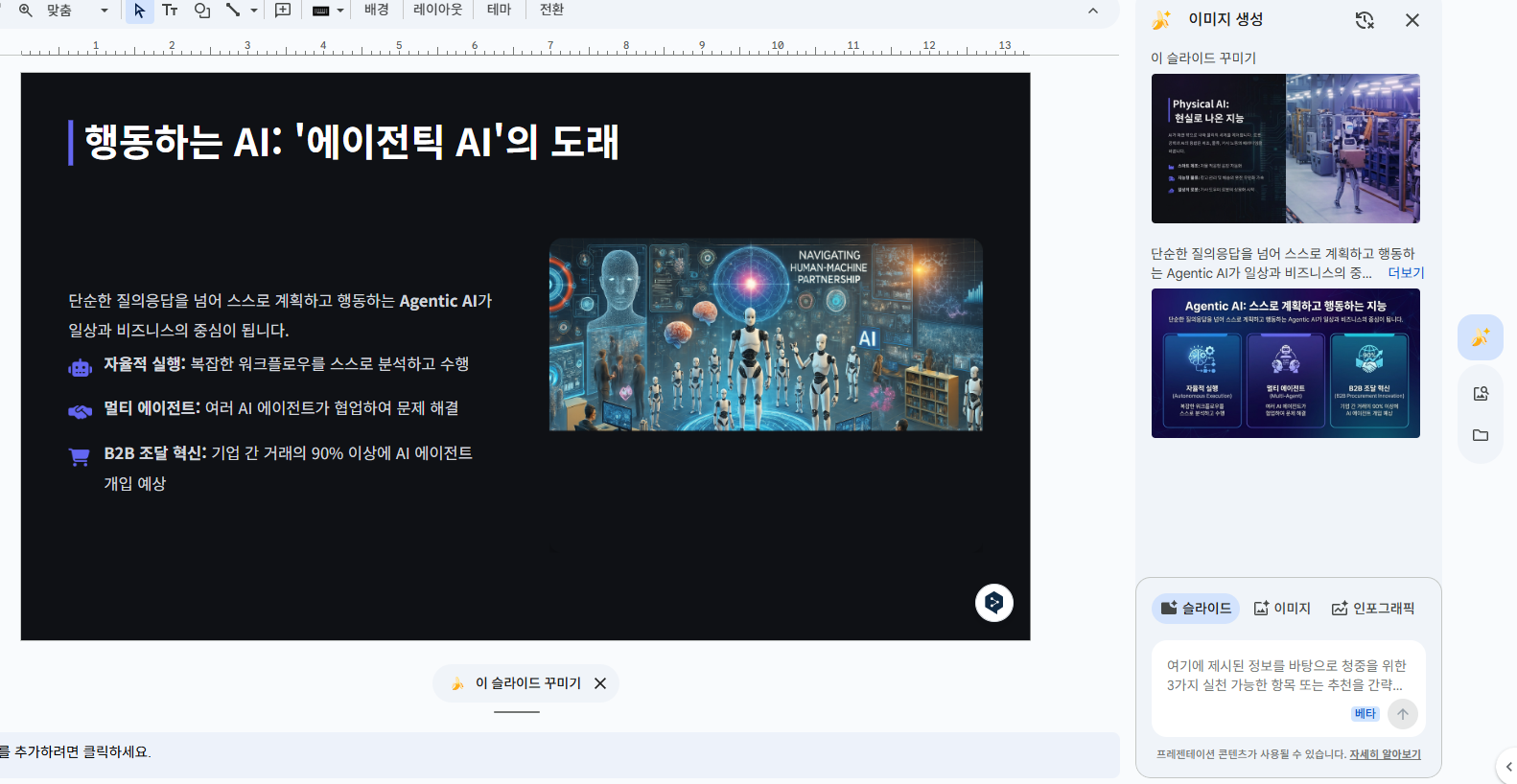Switch to the 인포그래픽 generation tab
The height and width of the screenshot is (784, 1517).
[x=1373, y=609]
